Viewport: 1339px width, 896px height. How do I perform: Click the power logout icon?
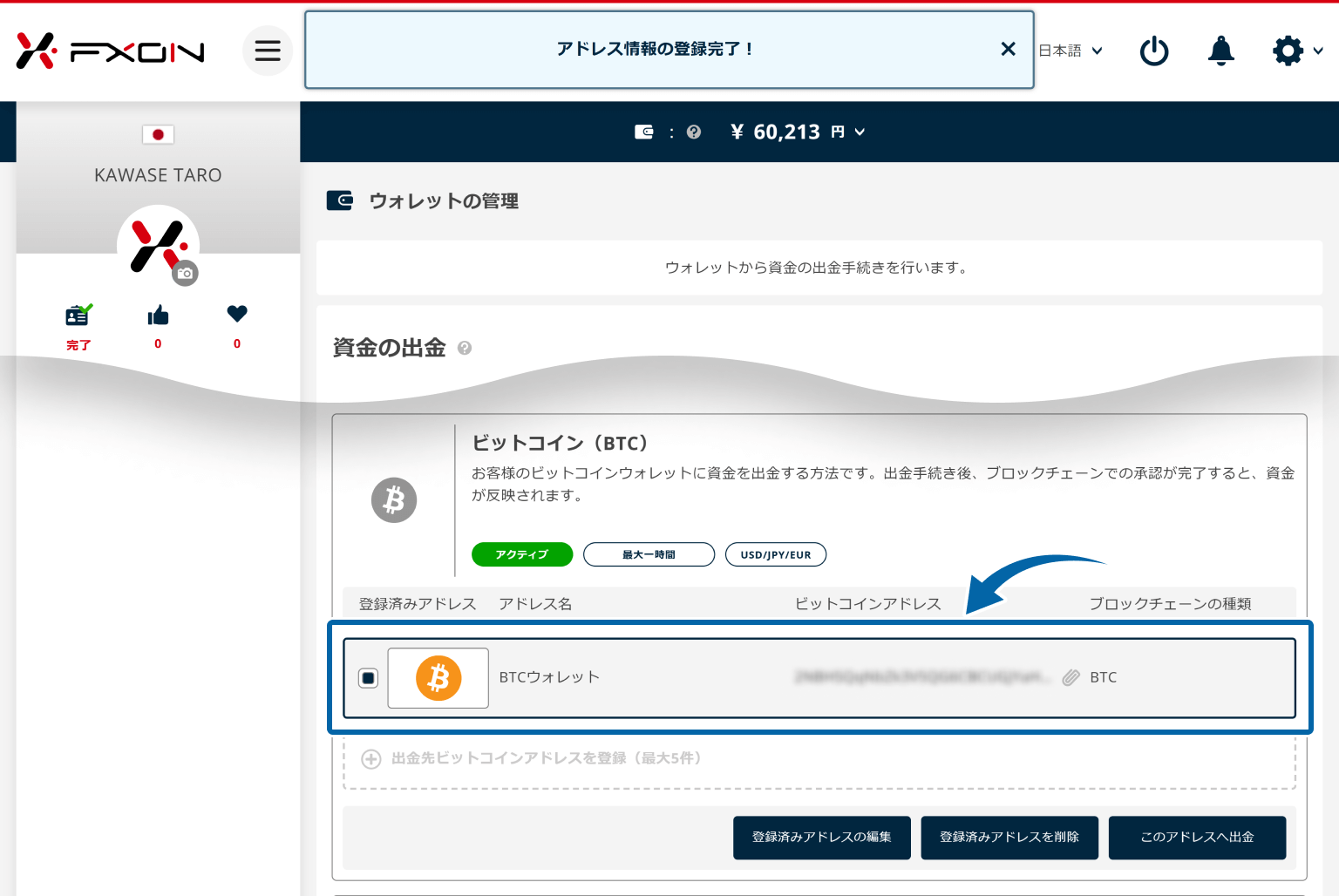click(1153, 51)
